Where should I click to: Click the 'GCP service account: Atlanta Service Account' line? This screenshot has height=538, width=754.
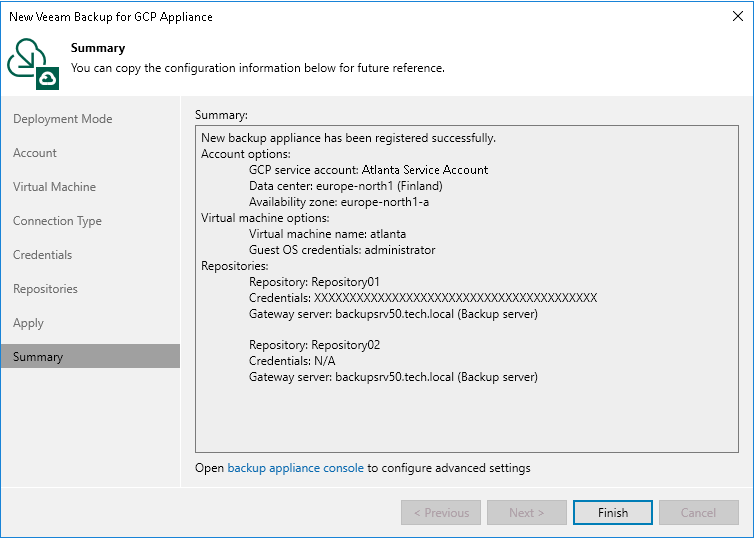pos(368,170)
